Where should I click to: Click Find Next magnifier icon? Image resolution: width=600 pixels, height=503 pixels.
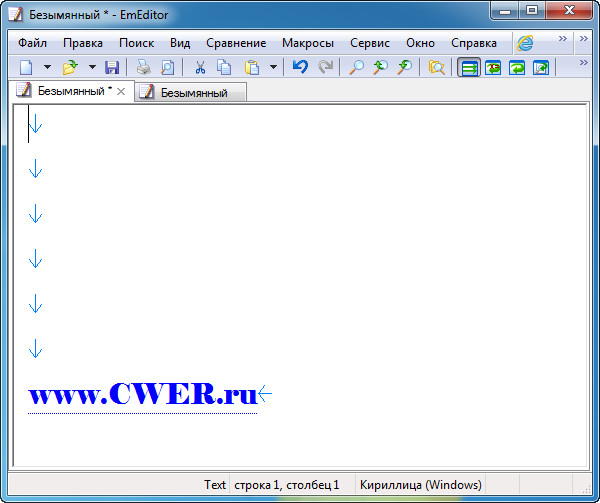click(x=404, y=67)
